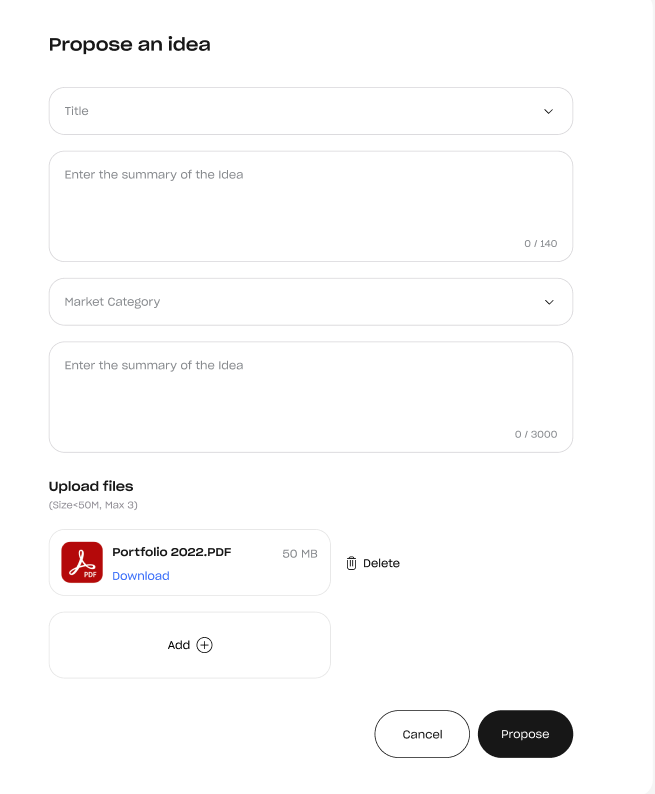
Task: Click the 0 / 140 character counter
Action: tap(541, 244)
